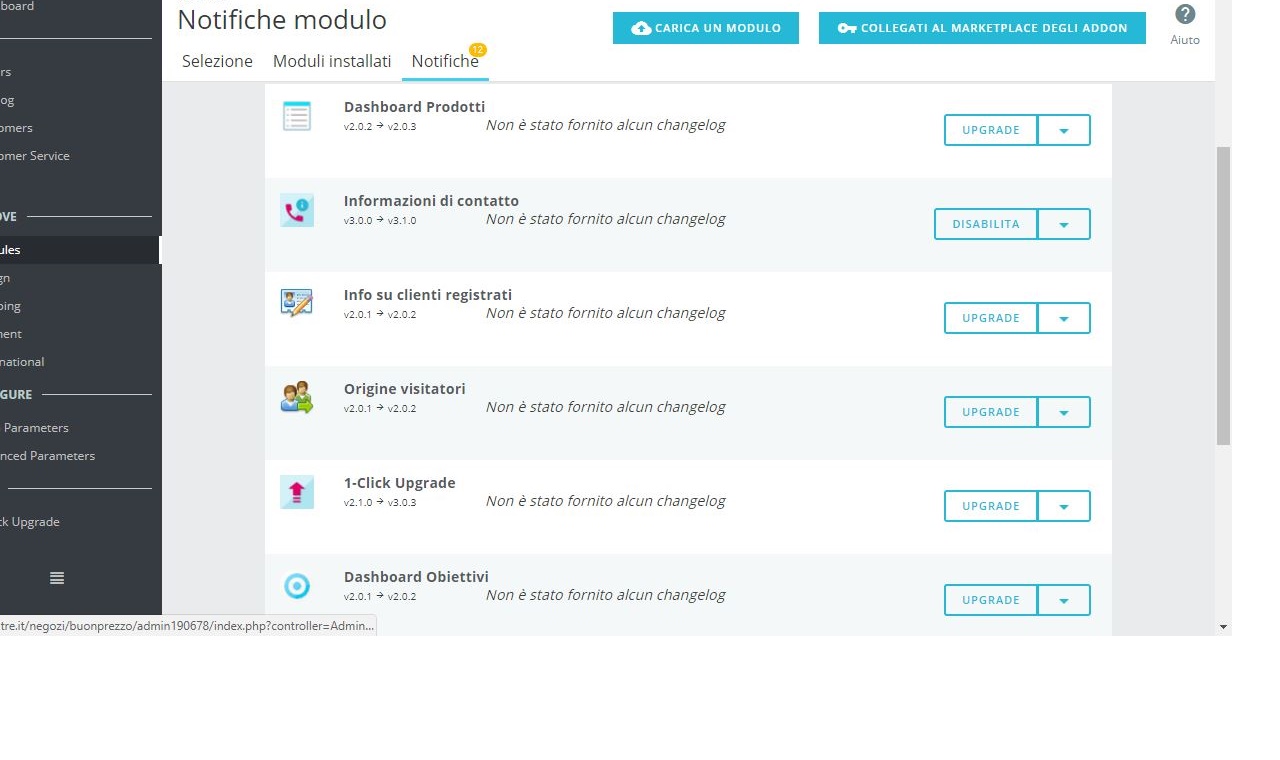
Task: Click the scrollbar down arrow
Action: pos(1223,627)
